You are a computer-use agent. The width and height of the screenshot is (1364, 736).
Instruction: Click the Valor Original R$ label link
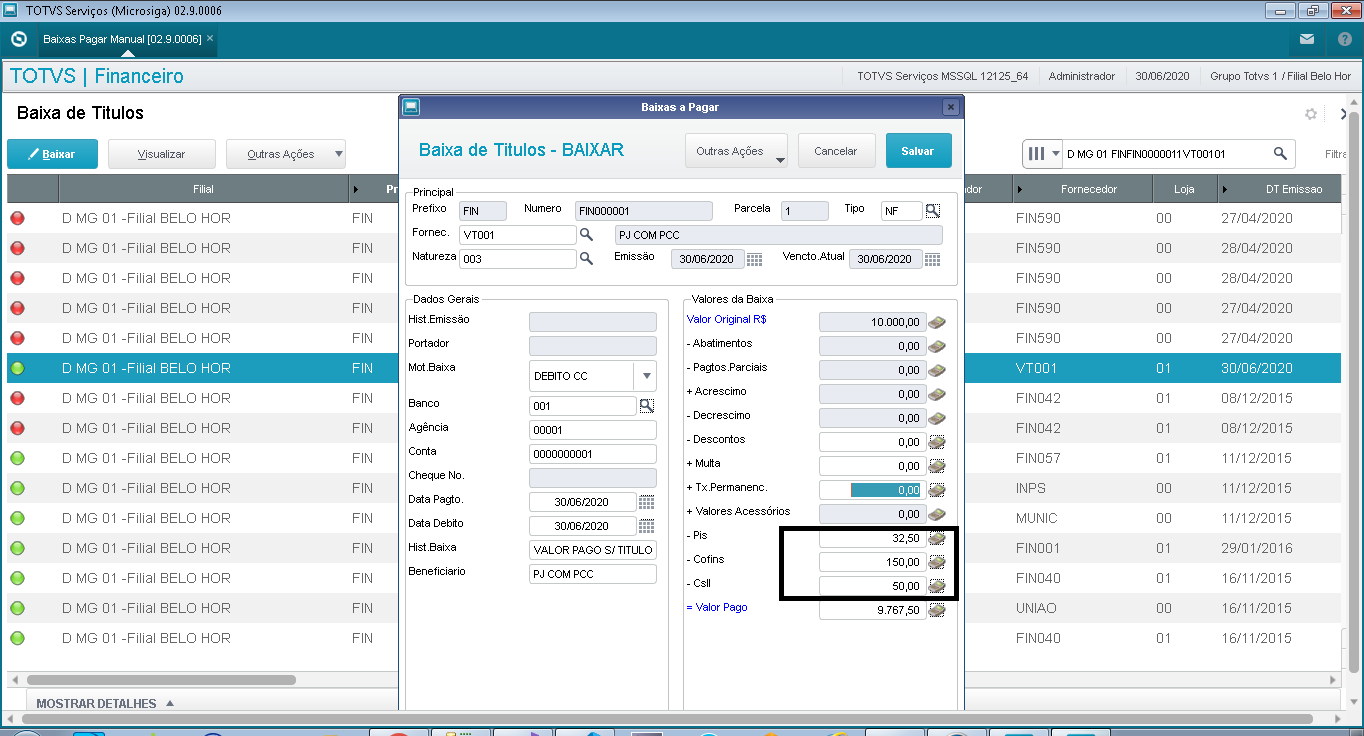726,320
